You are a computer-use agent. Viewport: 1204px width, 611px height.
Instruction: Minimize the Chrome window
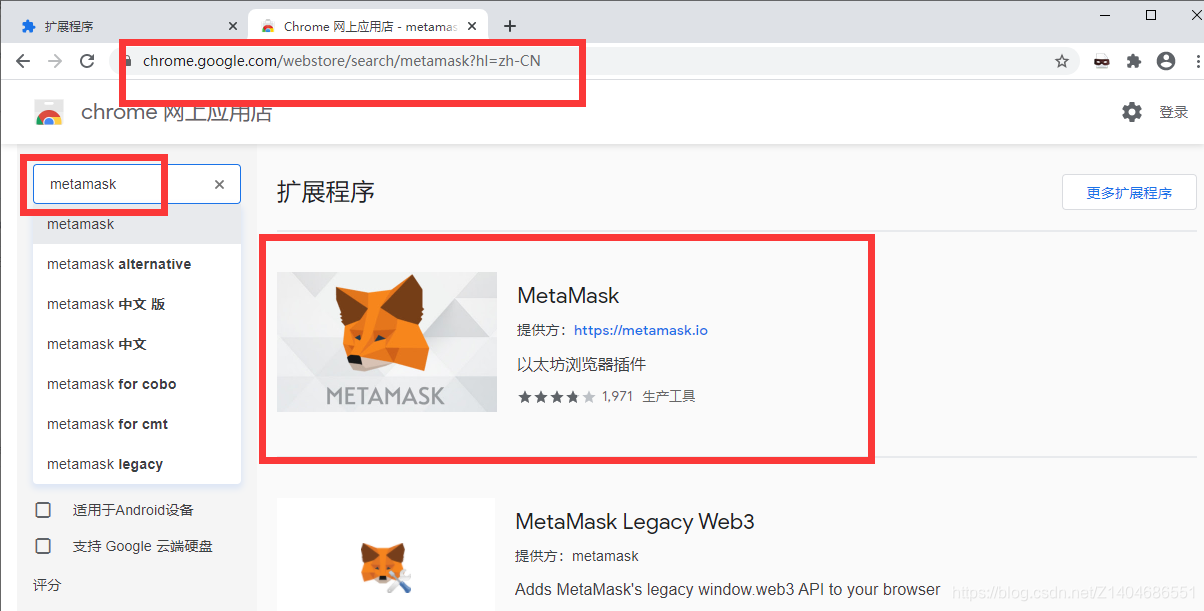[1107, 15]
